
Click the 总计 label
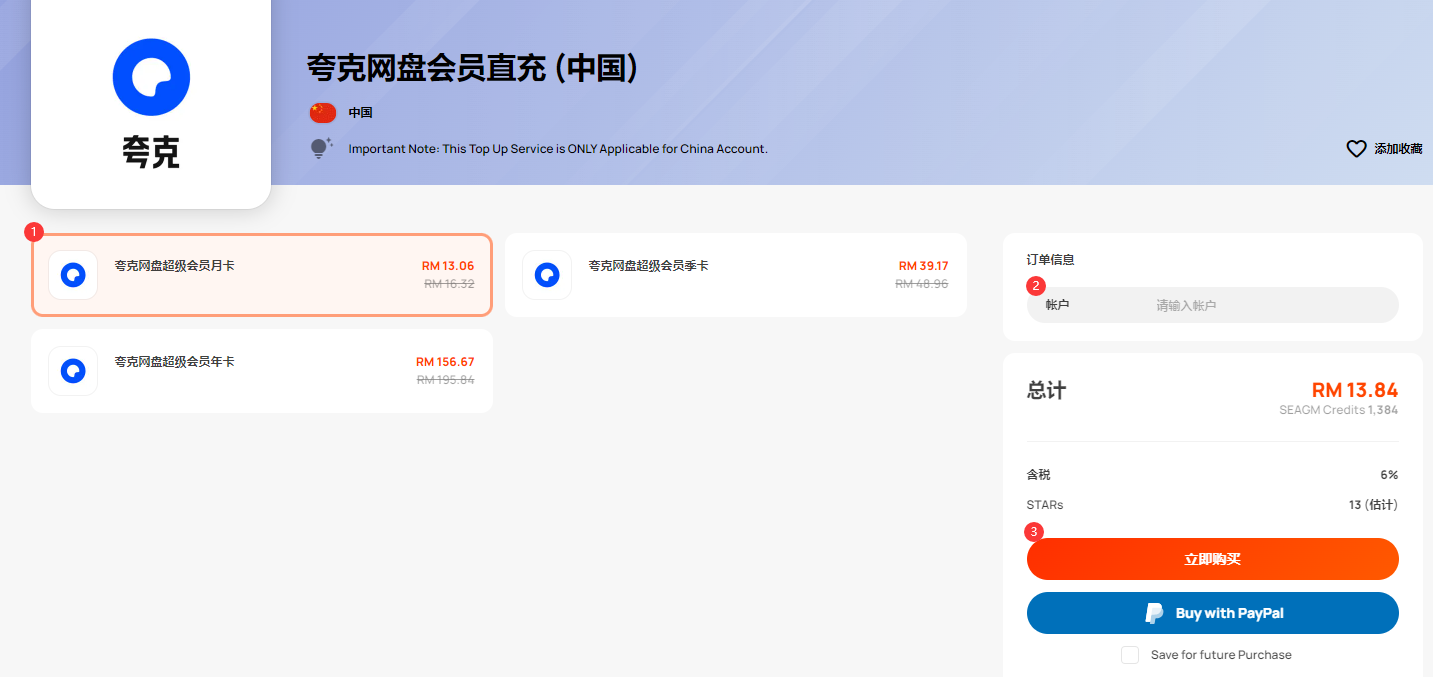pos(1046,391)
